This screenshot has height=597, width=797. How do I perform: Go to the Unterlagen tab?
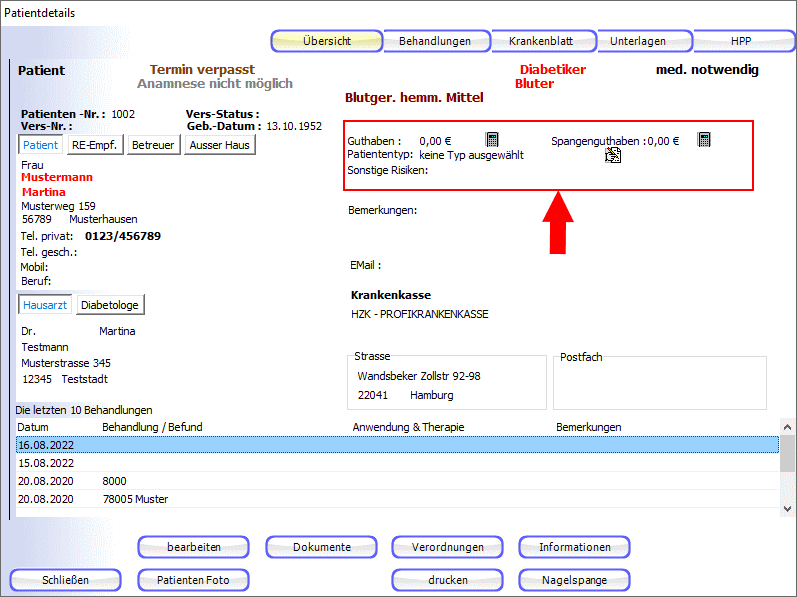pyautogui.click(x=644, y=42)
